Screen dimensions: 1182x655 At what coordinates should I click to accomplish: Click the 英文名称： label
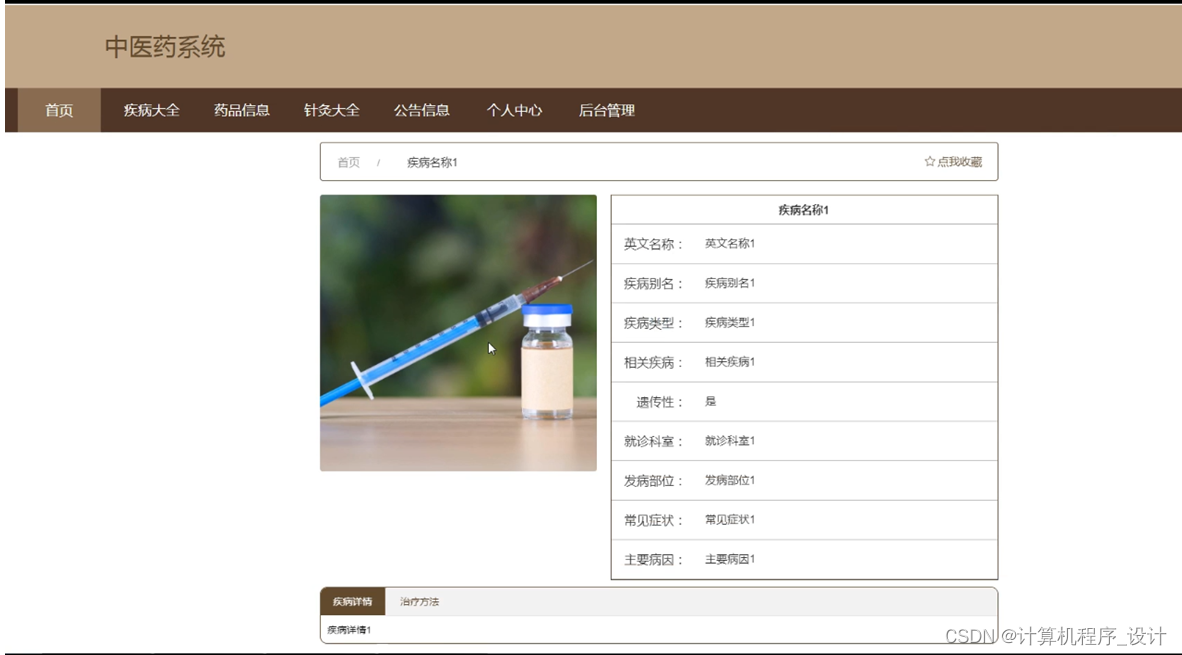click(x=654, y=244)
